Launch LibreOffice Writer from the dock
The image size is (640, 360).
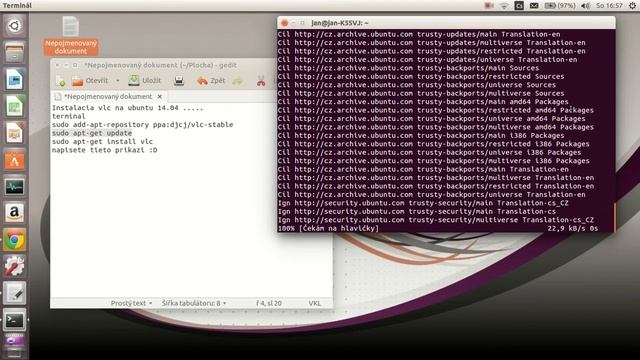14,79
